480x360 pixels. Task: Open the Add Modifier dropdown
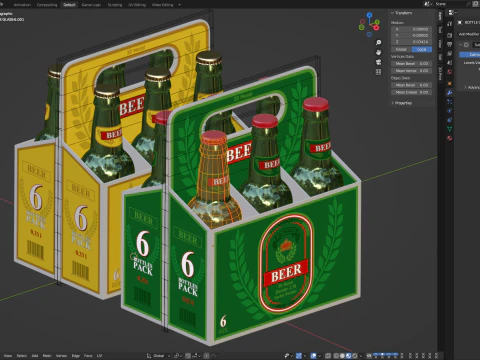469,34
